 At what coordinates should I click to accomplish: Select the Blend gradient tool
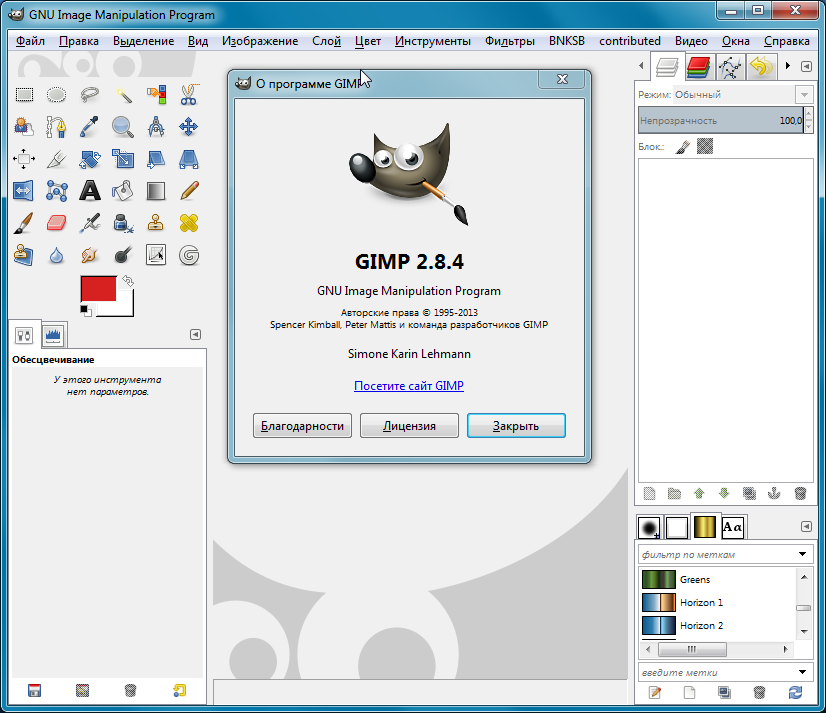pyautogui.click(x=156, y=191)
